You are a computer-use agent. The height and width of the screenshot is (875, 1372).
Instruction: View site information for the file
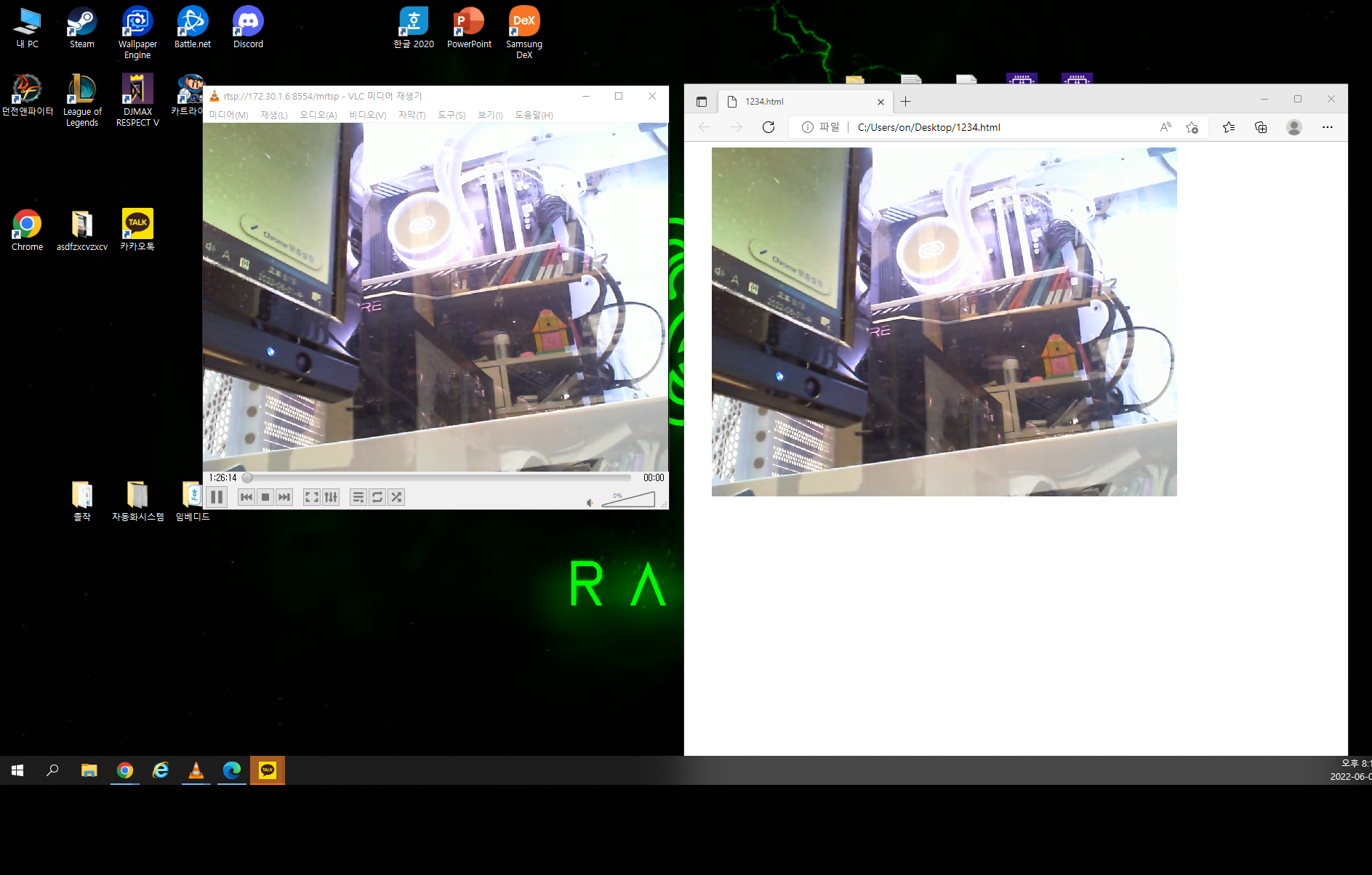[x=820, y=127]
